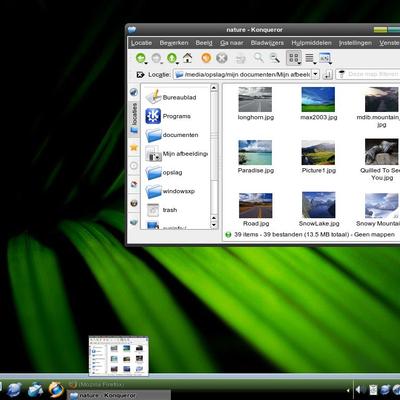
Task: Click the go button beside location bar
Action: (x=328, y=74)
